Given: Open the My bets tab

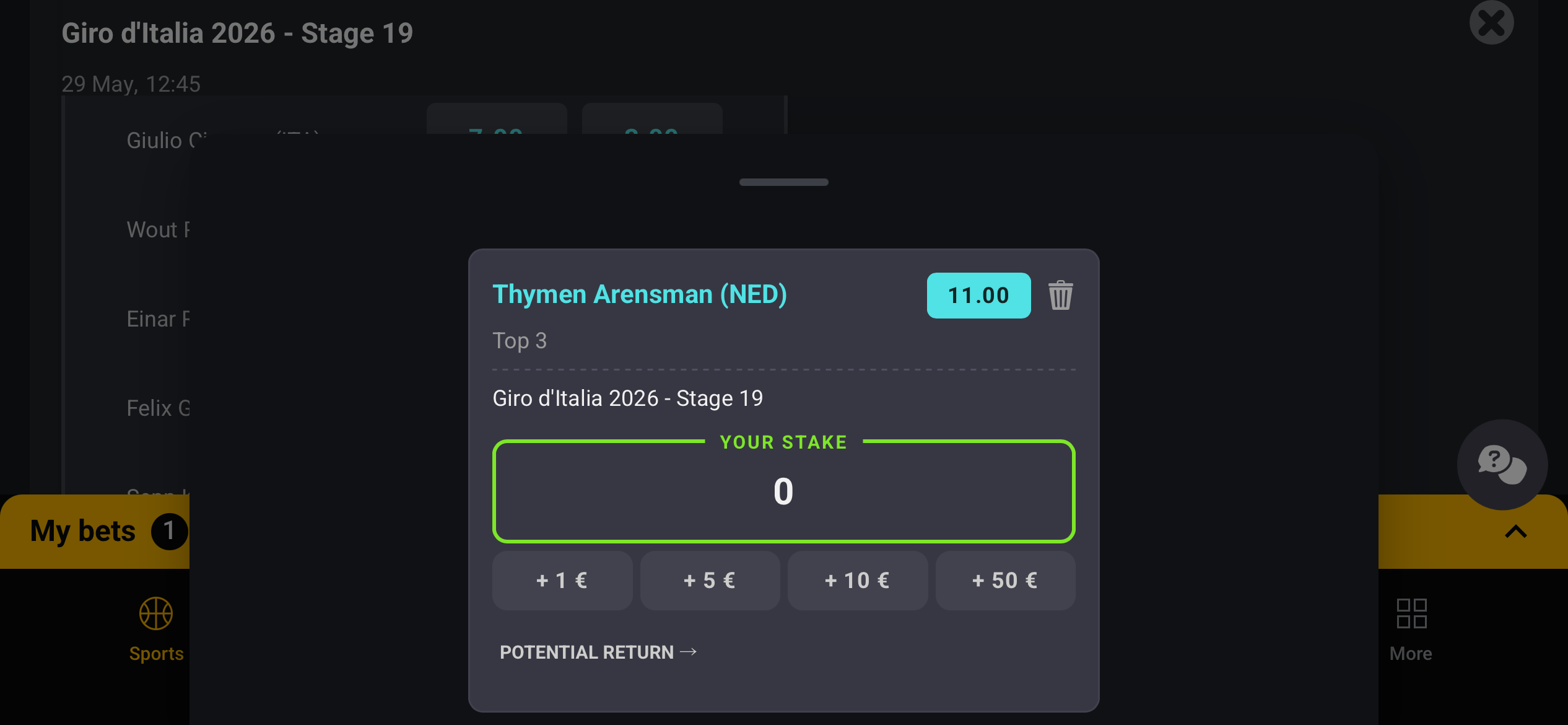Looking at the screenshot, I should 83,531.
